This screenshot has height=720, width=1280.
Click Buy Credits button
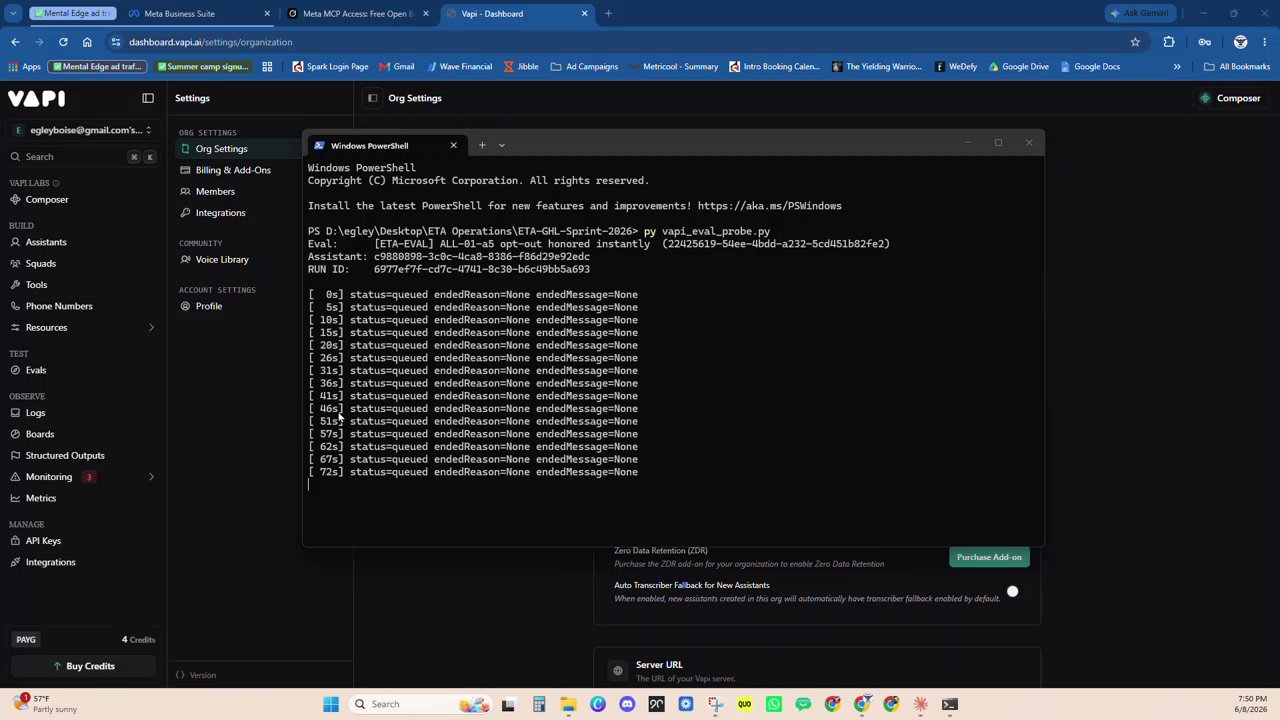84,666
